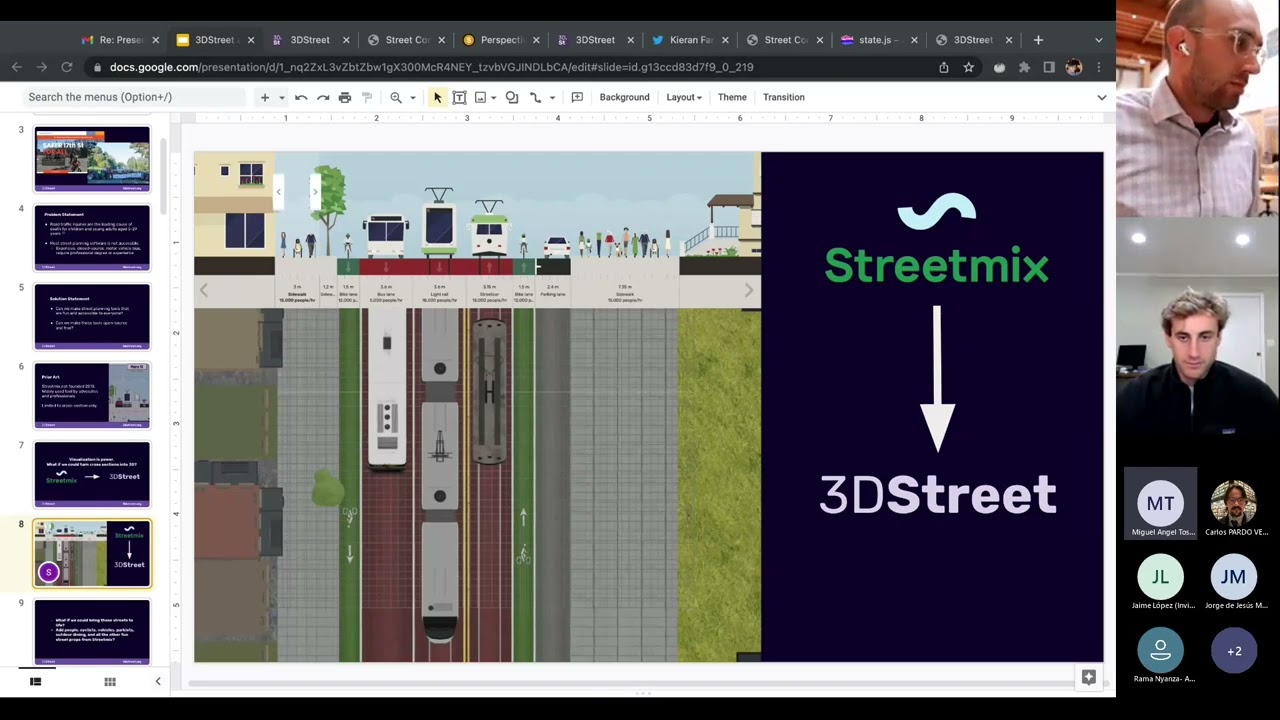Go back in browser history

17,67
